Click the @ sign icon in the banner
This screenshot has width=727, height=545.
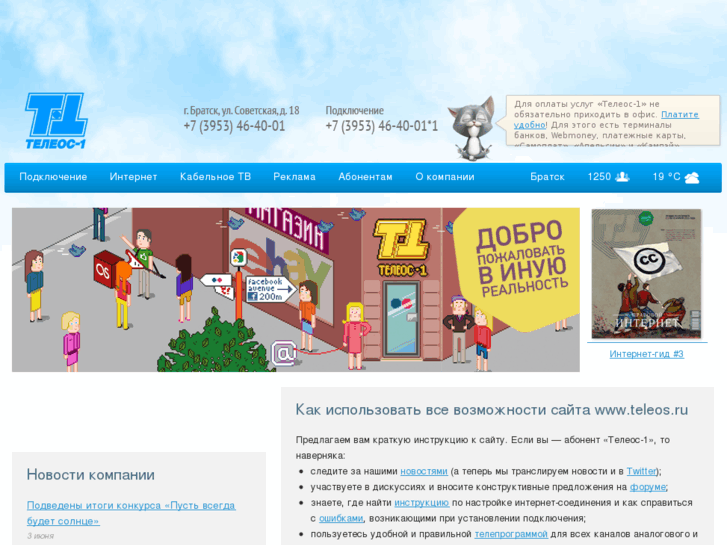[x=284, y=353]
